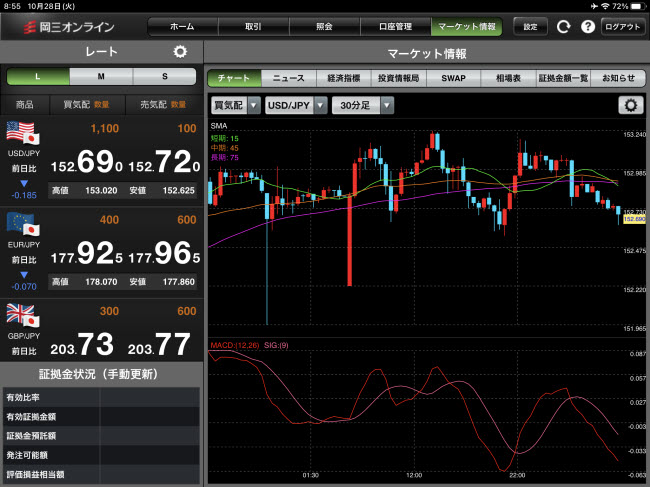
Task: Tap the 長期: 75 SMA label
Action: [224, 157]
